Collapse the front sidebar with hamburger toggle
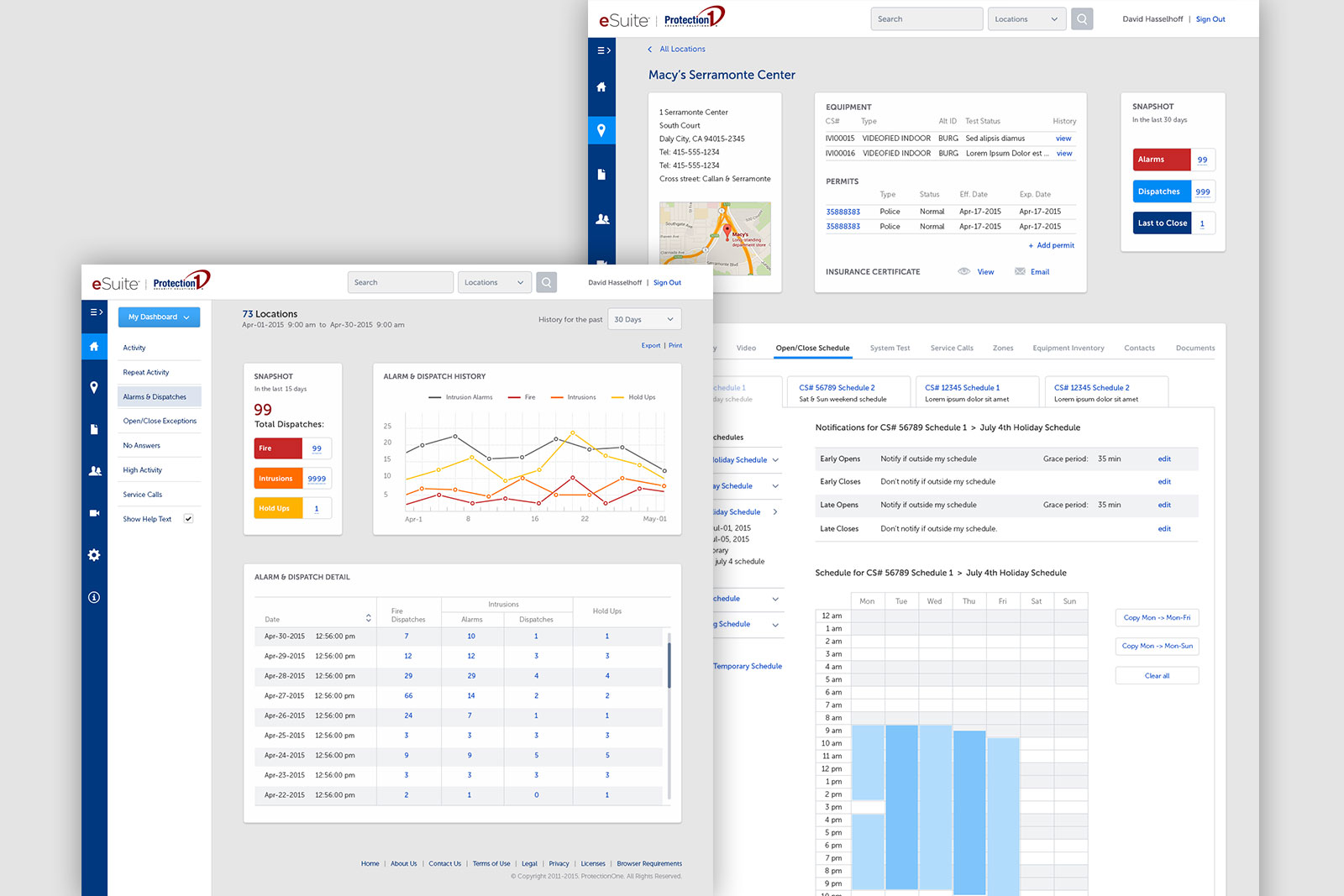 [96, 312]
